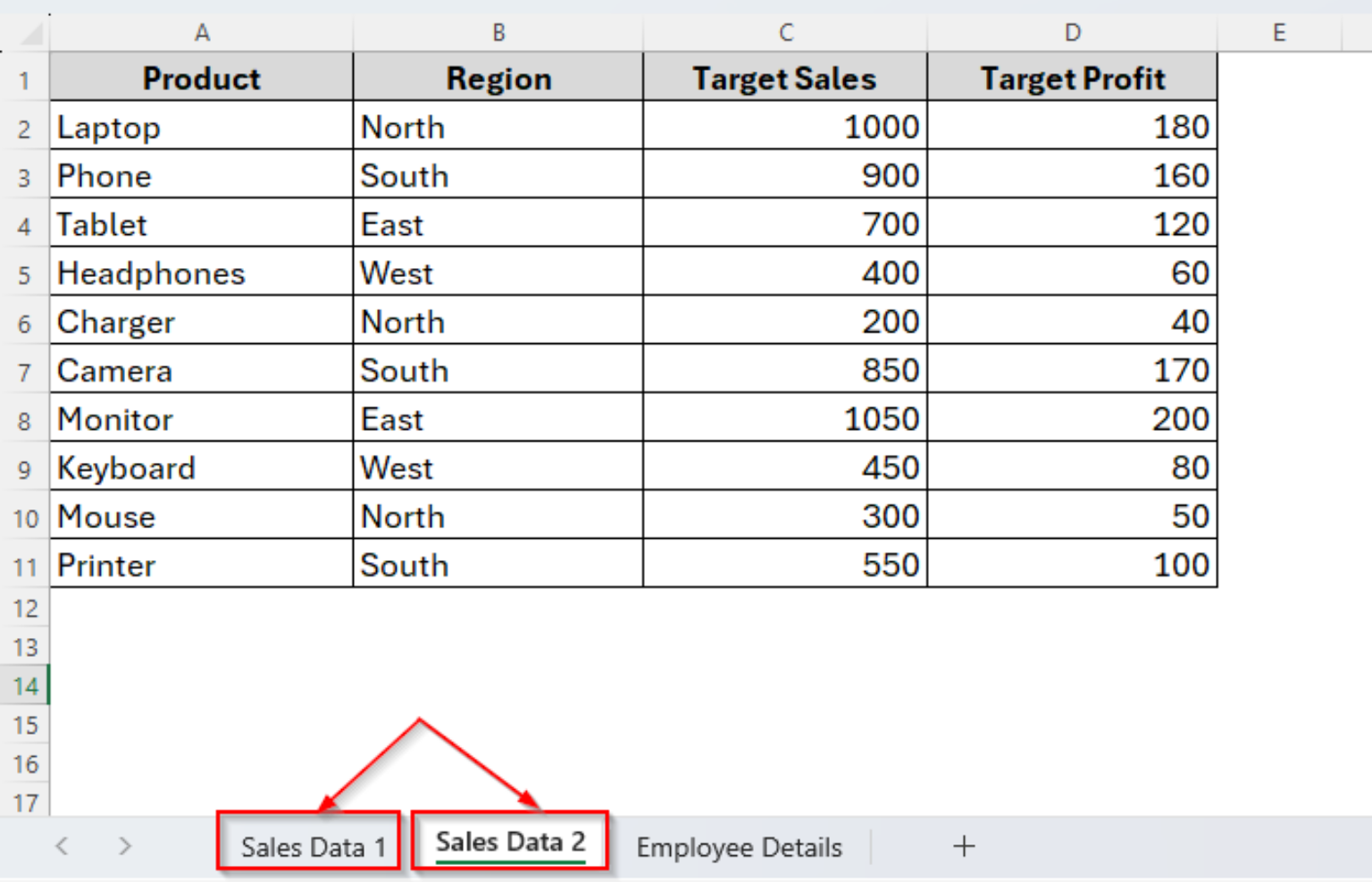Screen dimensions: 1372x882
Task: Select the Product header cell
Action: (202, 78)
